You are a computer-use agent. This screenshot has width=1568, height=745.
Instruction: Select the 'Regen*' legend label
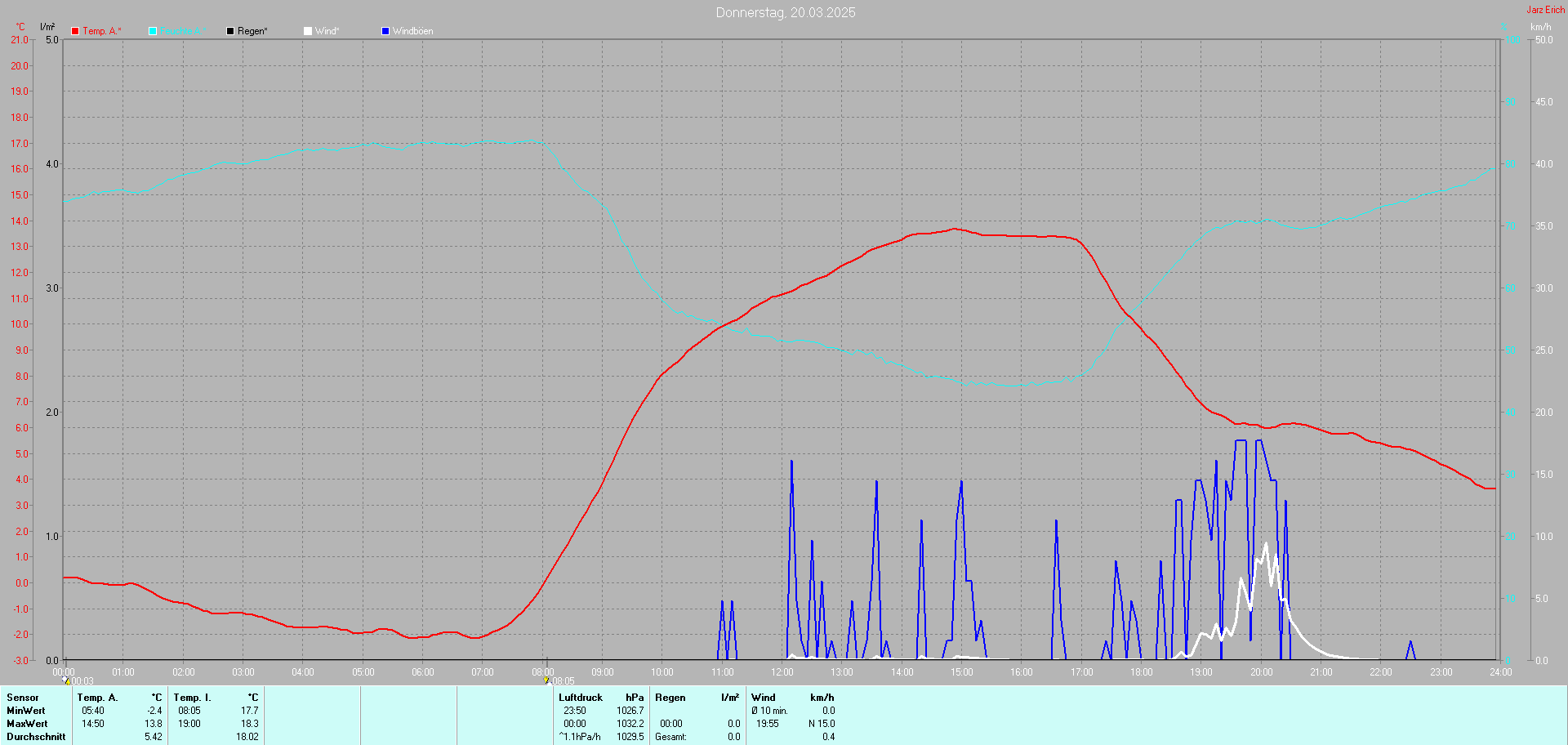252,31
